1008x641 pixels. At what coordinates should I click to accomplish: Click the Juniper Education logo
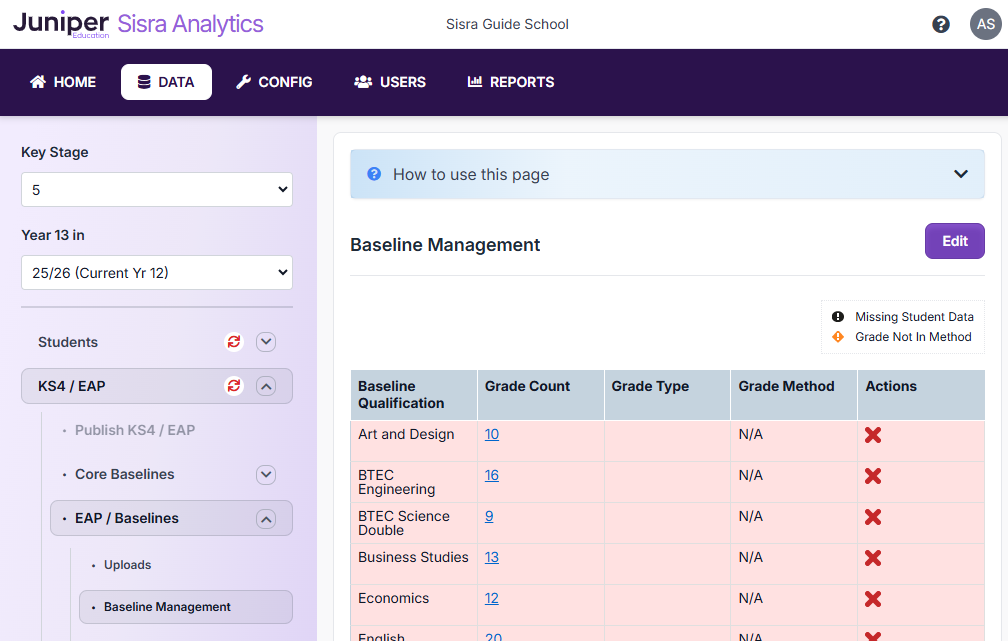coord(60,22)
